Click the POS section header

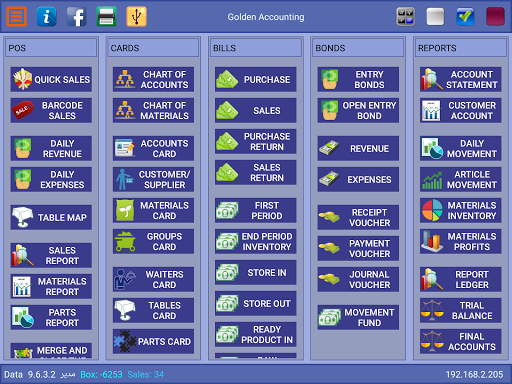pos(51,48)
